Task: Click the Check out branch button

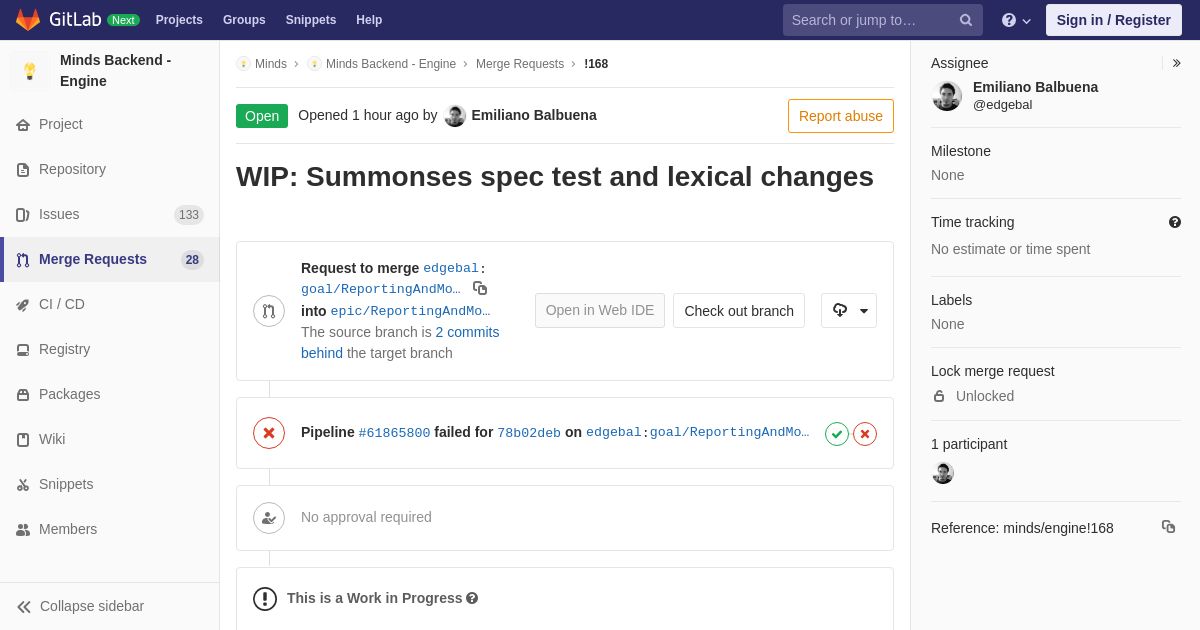Action: point(739,311)
